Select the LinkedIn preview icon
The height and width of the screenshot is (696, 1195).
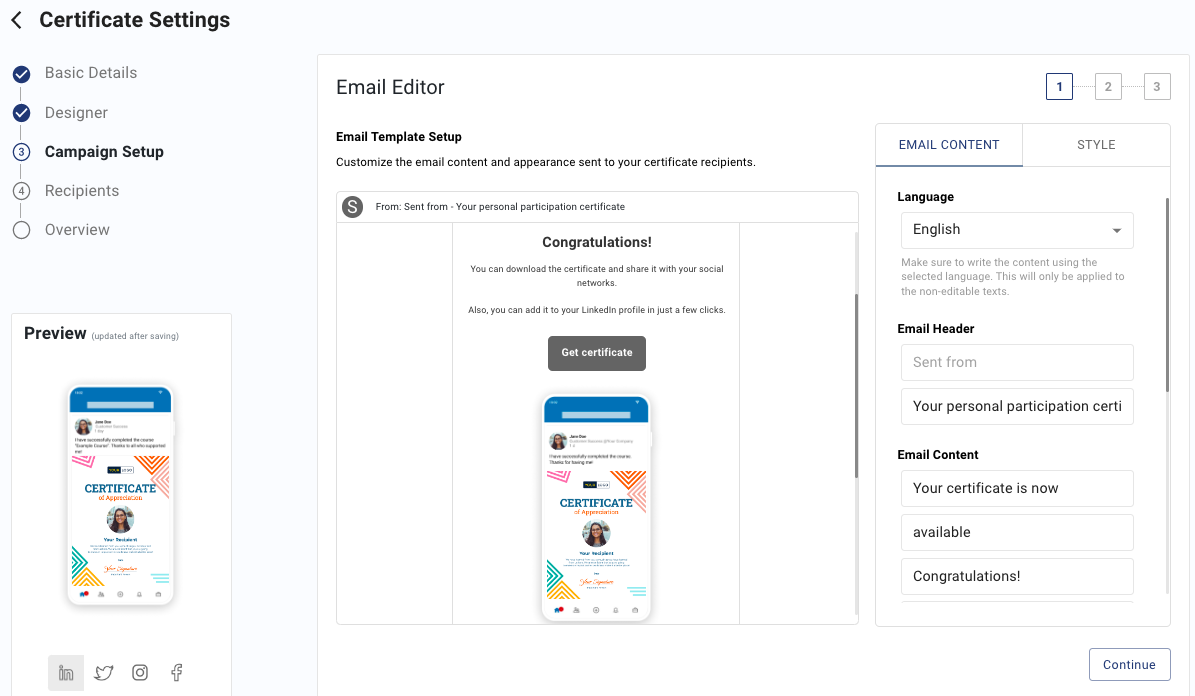tap(66, 672)
